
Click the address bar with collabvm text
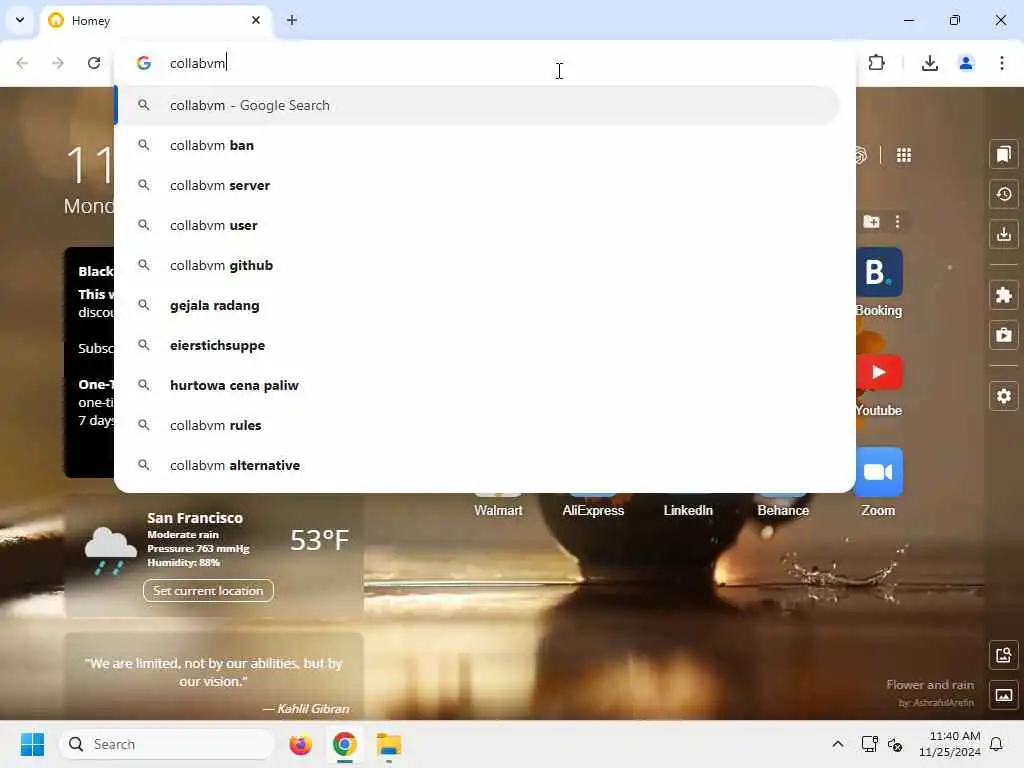pos(485,63)
